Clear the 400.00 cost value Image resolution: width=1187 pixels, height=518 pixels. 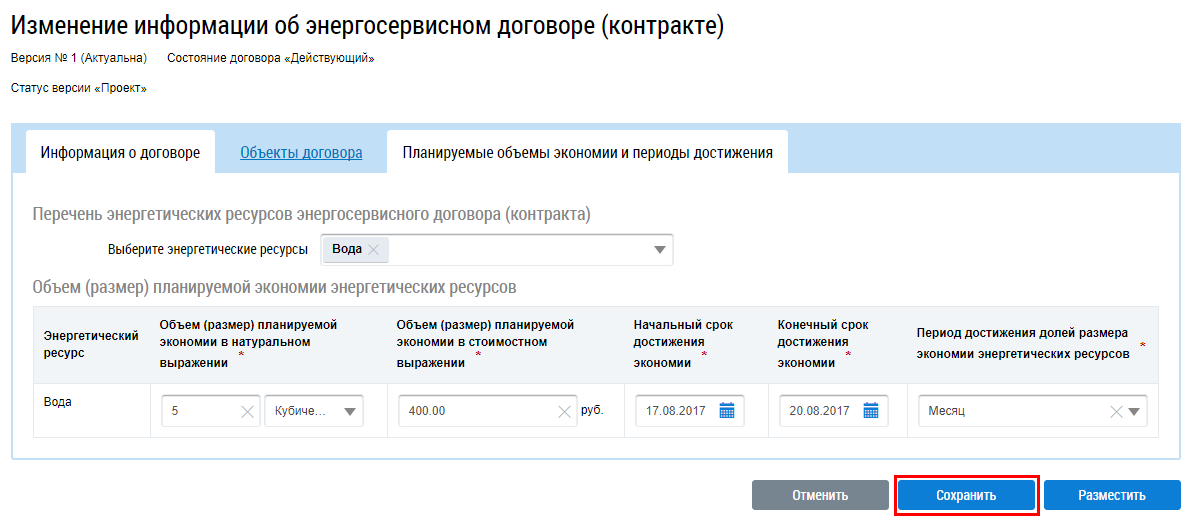[564, 411]
